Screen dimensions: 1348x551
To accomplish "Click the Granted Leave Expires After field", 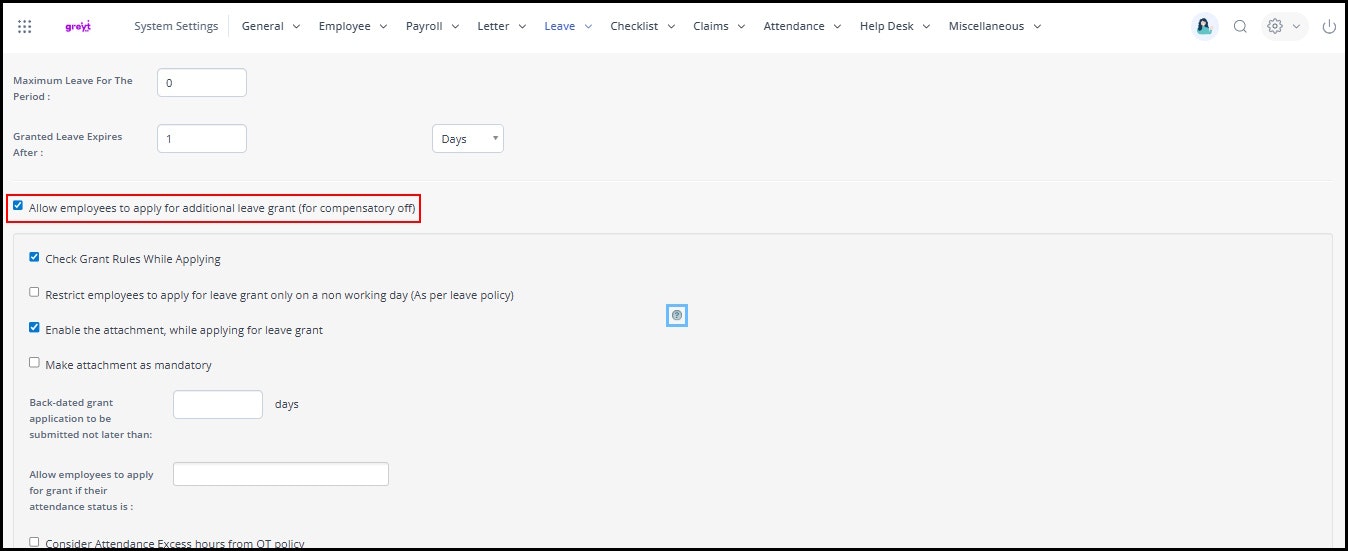I will click(202, 139).
